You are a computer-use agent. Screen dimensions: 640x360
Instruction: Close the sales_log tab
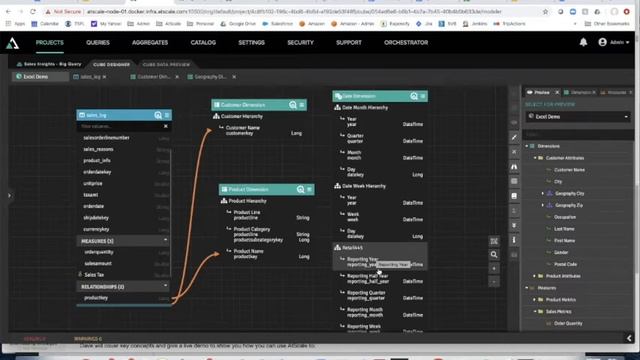[x=105, y=77]
